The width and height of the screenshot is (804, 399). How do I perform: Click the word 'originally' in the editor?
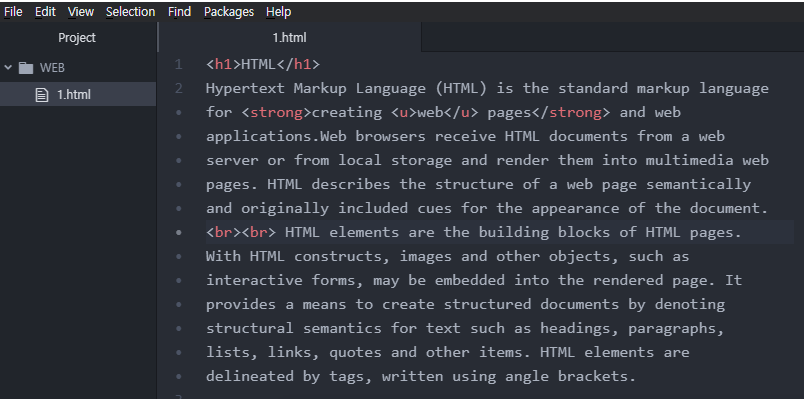(285, 208)
